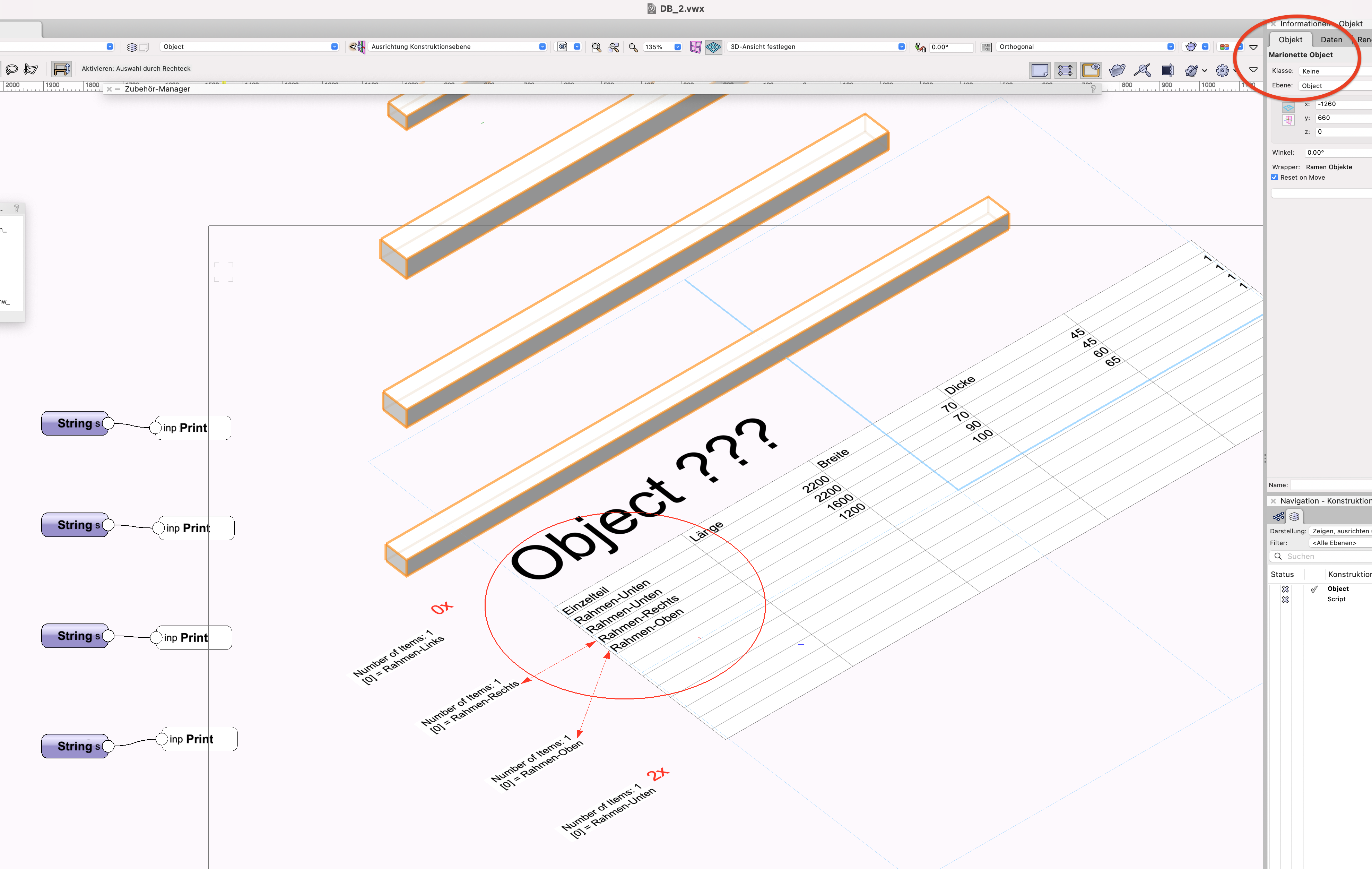This screenshot has height=869, width=1372.
Task: Select the Script layer in Navigation list
Action: (1336, 599)
